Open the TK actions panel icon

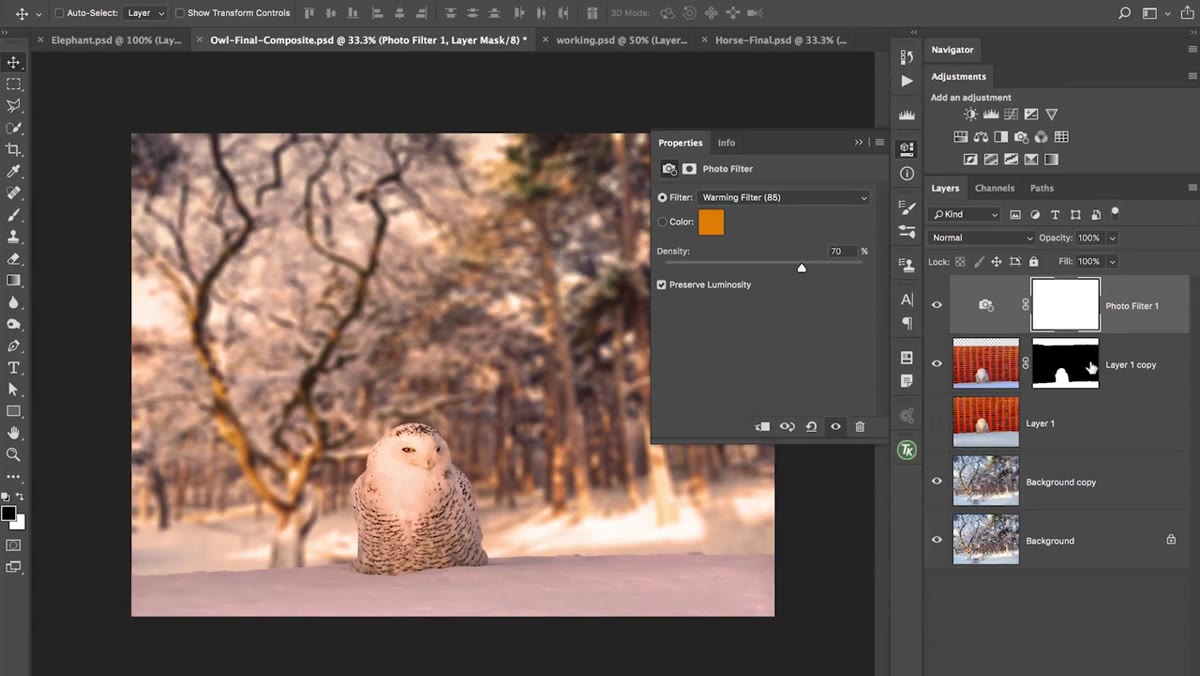(907, 451)
